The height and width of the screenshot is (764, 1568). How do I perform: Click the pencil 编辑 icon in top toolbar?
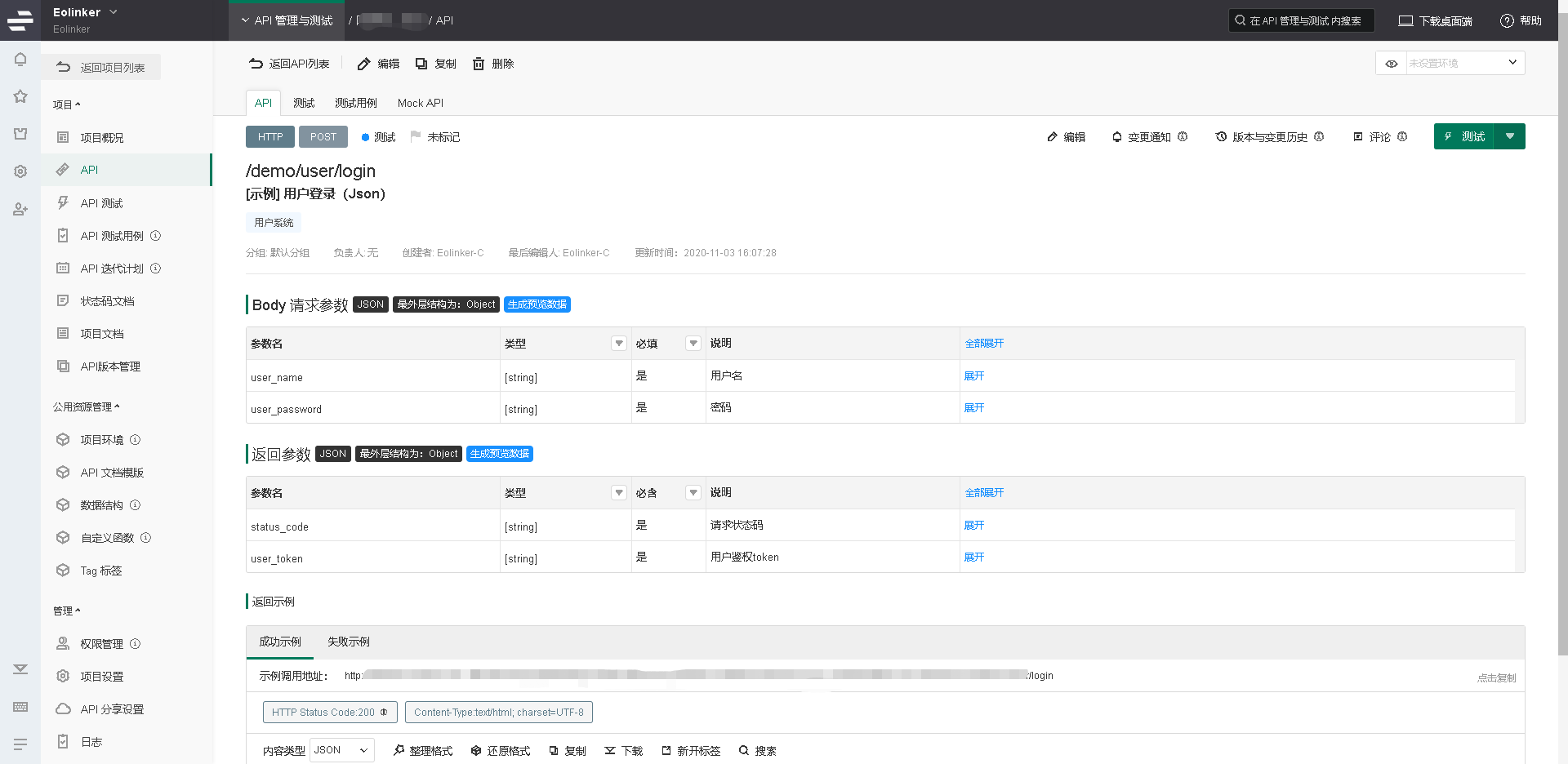point(364,64)
